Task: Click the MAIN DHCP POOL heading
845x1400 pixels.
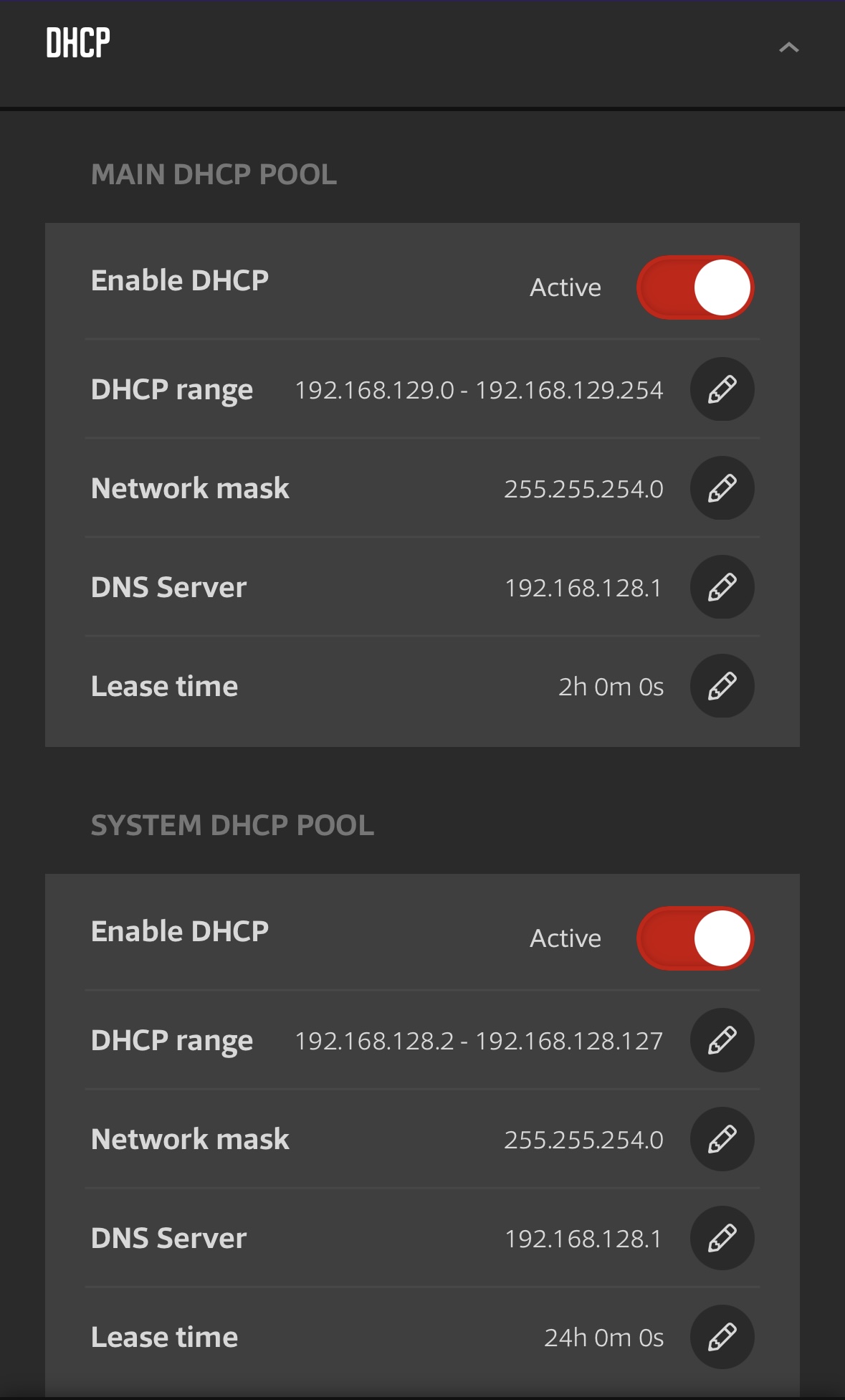Action: [x=214, y=175]
